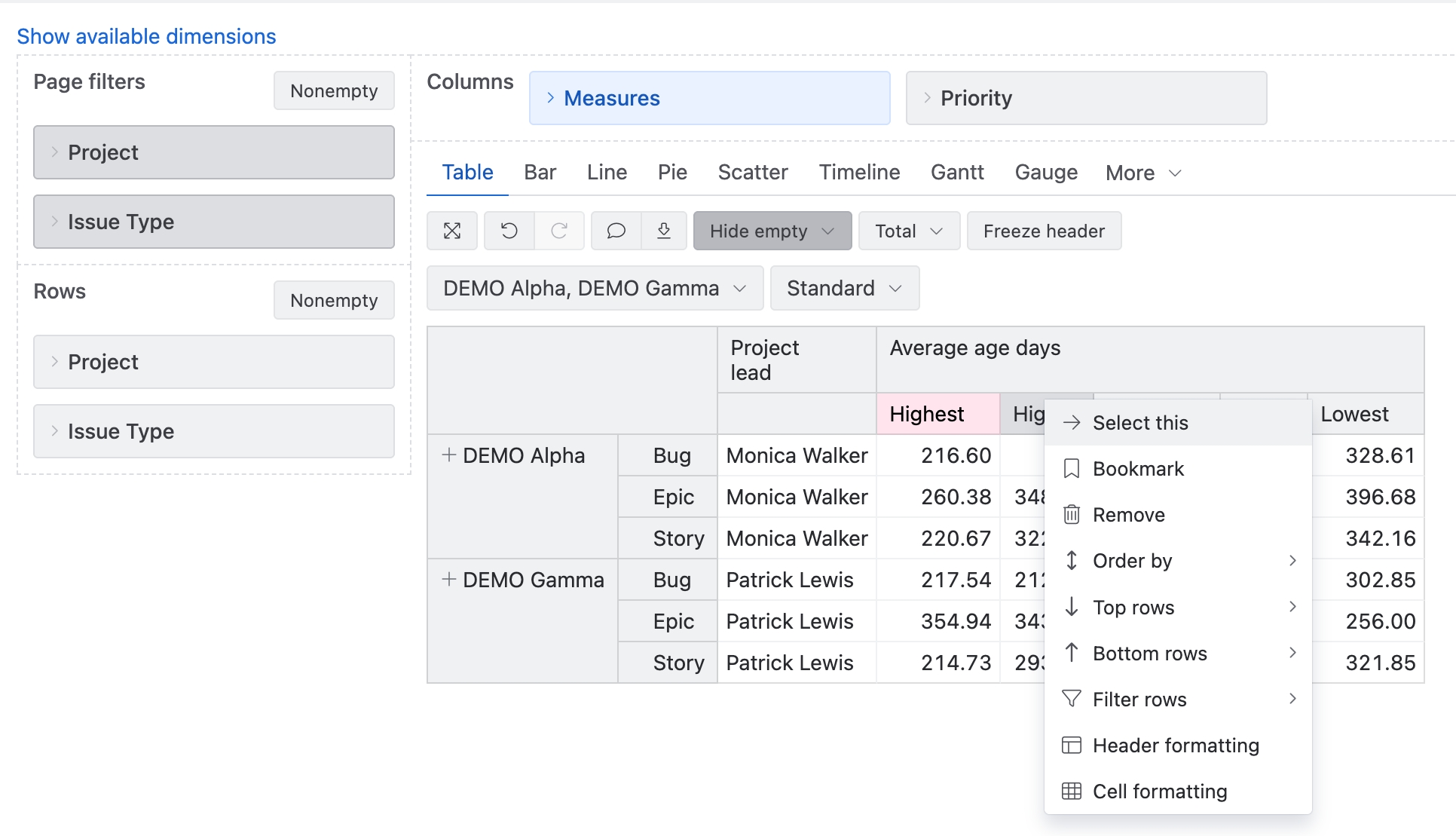This screenshot has height=836, width=1456.
Task: Open Bottom rows submenu
Action: (x=1178, y=653)
